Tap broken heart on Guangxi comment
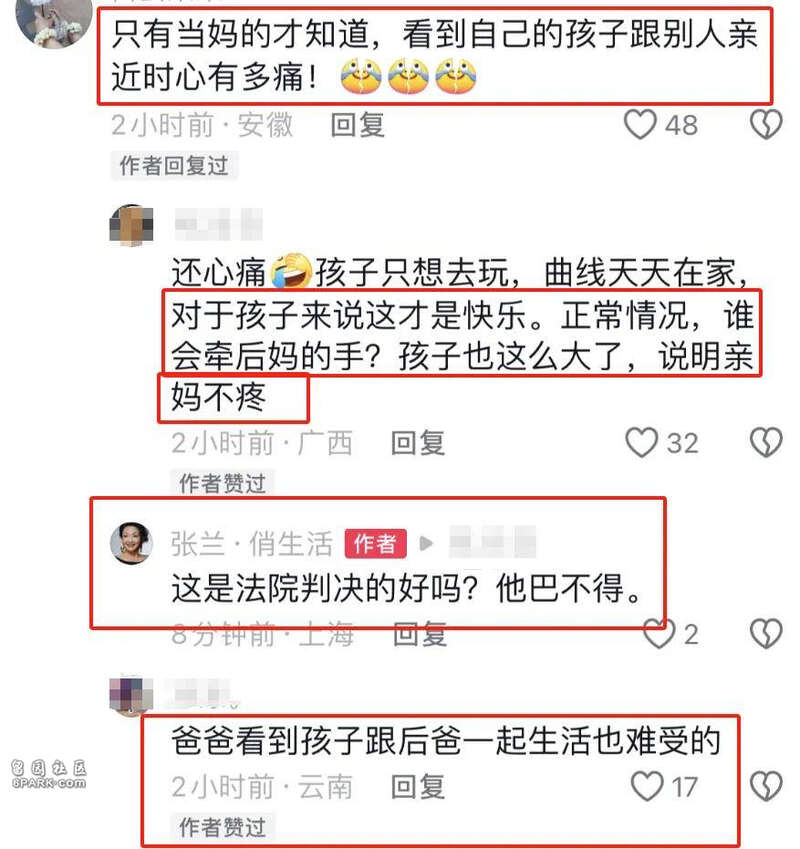The width and height of the screenshot is (800, 849). pos(766,443)
